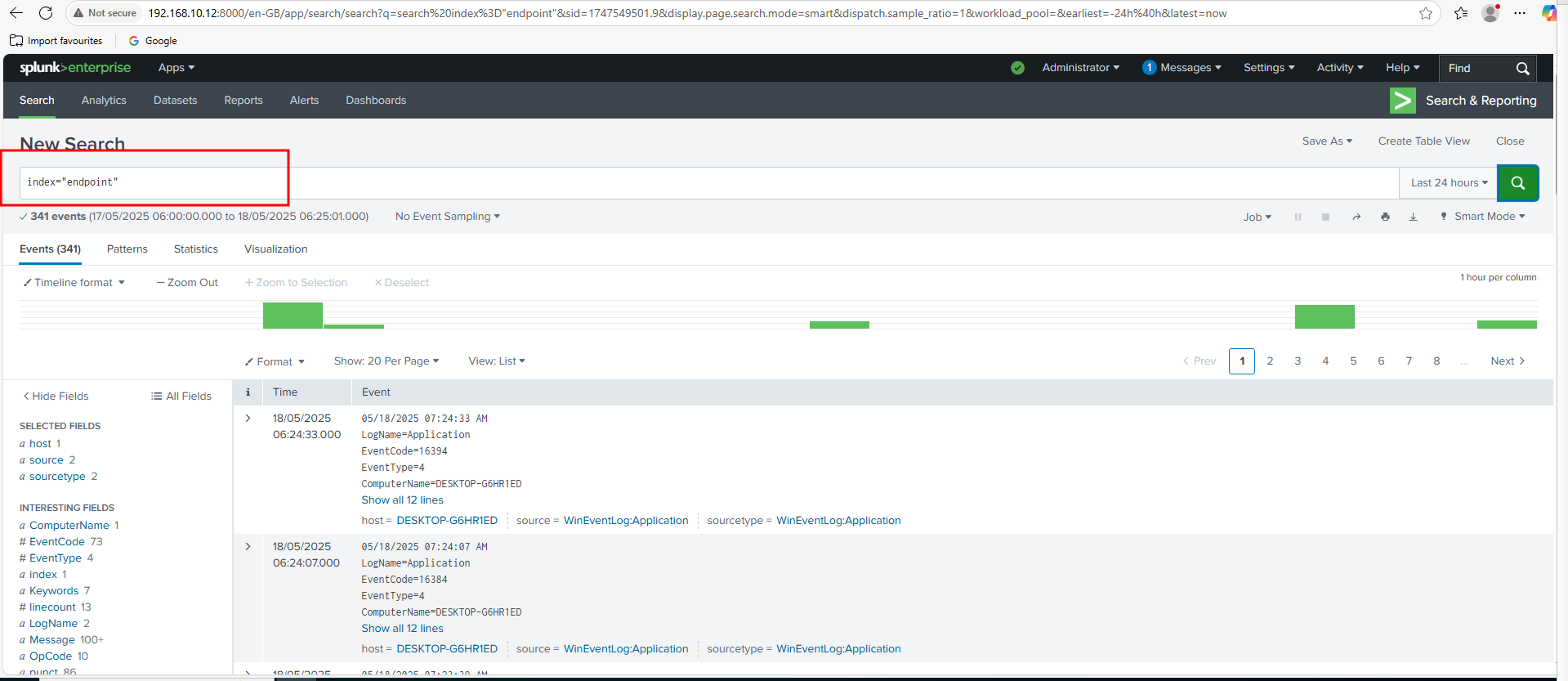Open the Settings dropdown

pyautogui.click(x=1269, y=68)
